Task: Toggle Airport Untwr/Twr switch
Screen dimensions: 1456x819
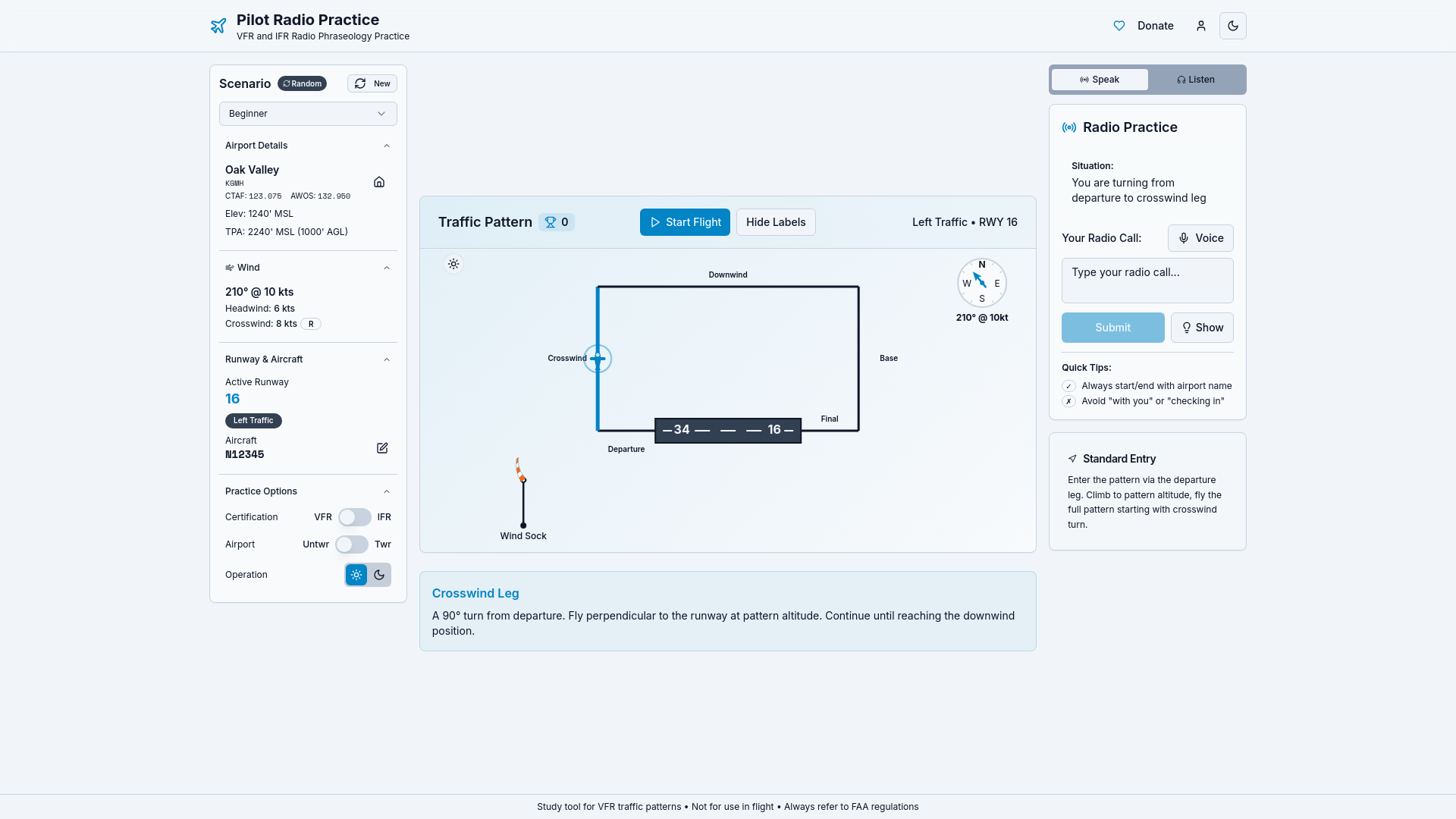Action: point(352,544)
